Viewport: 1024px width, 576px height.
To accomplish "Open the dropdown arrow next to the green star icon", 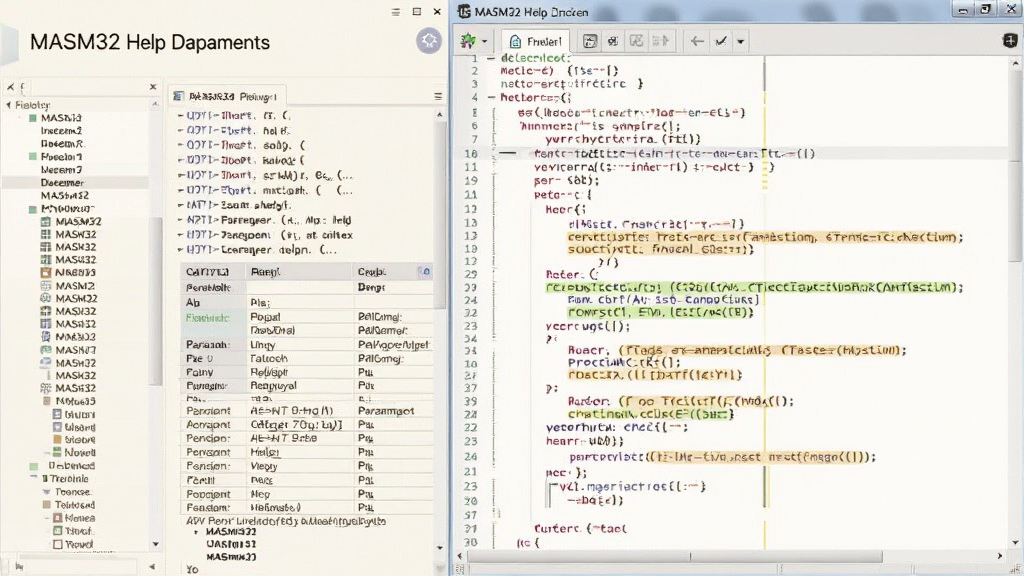I will pyautogui.click(x=485, y=42).
